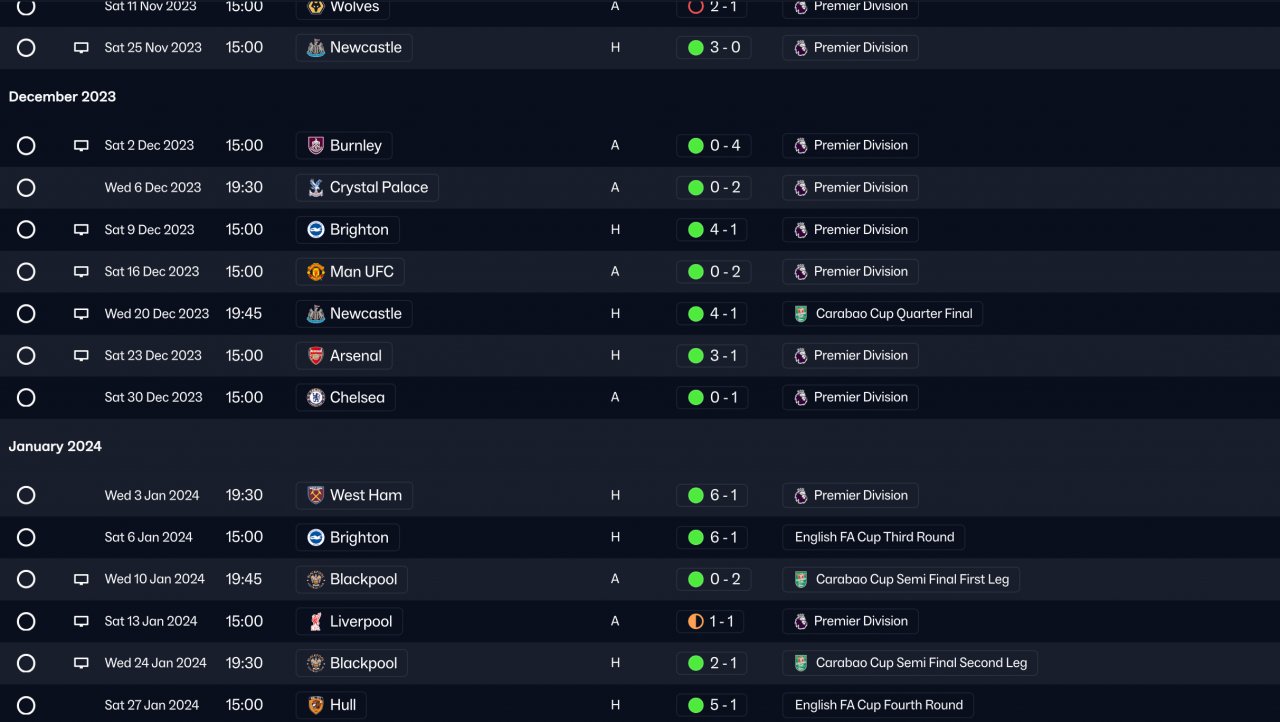This screenshot has height=722, width=1280.
Task: Click TV broadcast icon for Brighton 9 Dec
Action: 81,230
